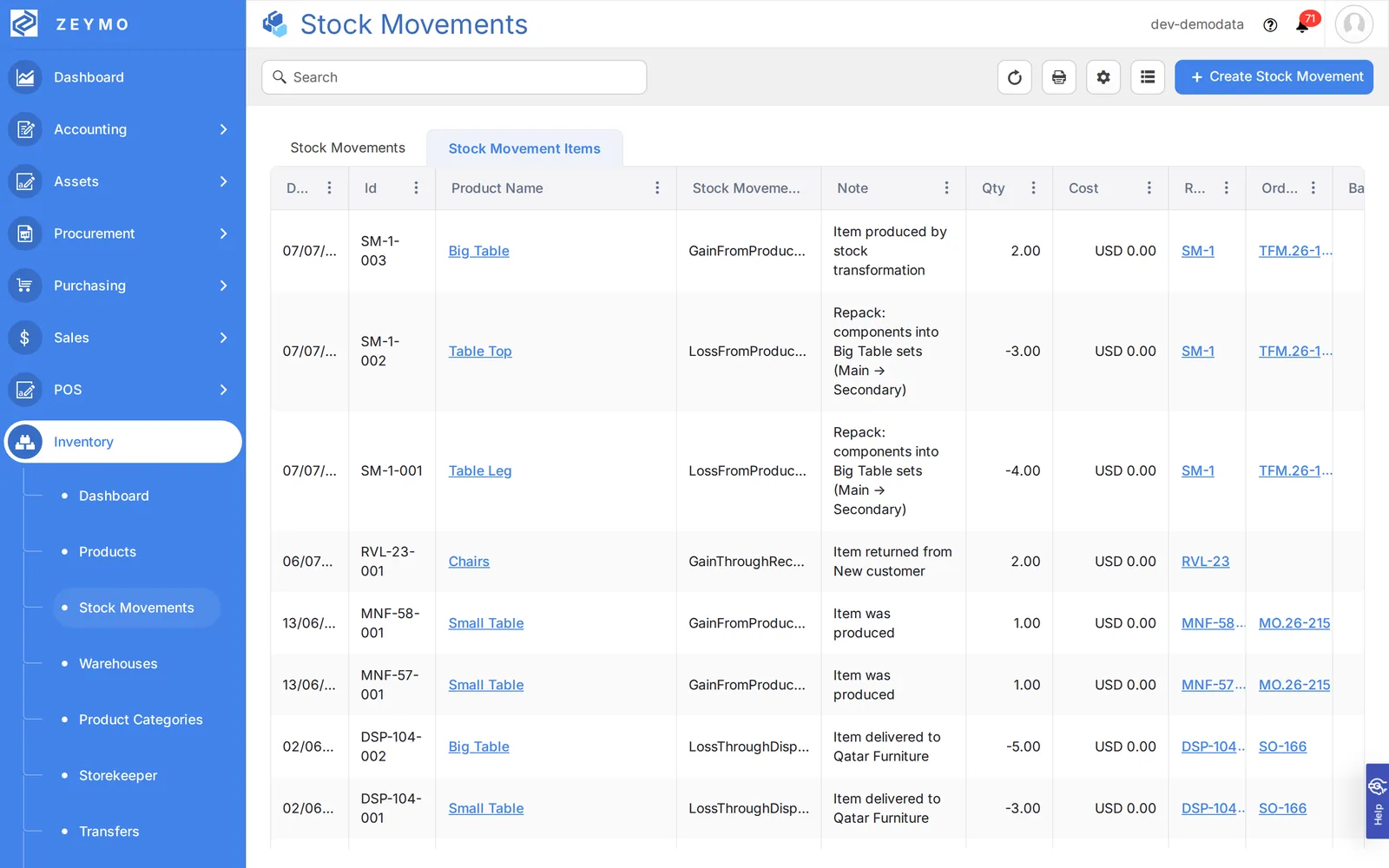Viewport: 1389px width, 868px height.
Task: Open the RVL-23 reference link
Action: pos(1205,562)
